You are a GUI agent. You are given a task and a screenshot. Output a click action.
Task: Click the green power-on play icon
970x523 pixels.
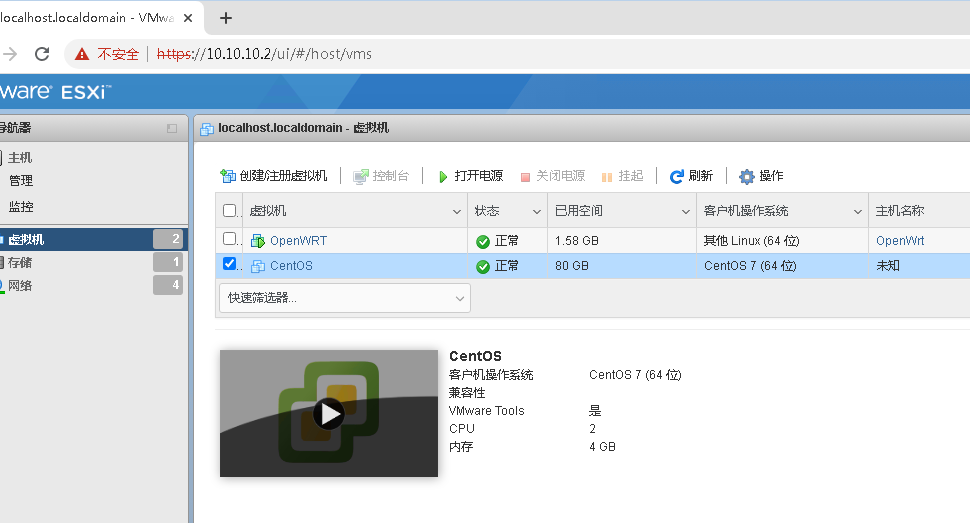point(443,177)
